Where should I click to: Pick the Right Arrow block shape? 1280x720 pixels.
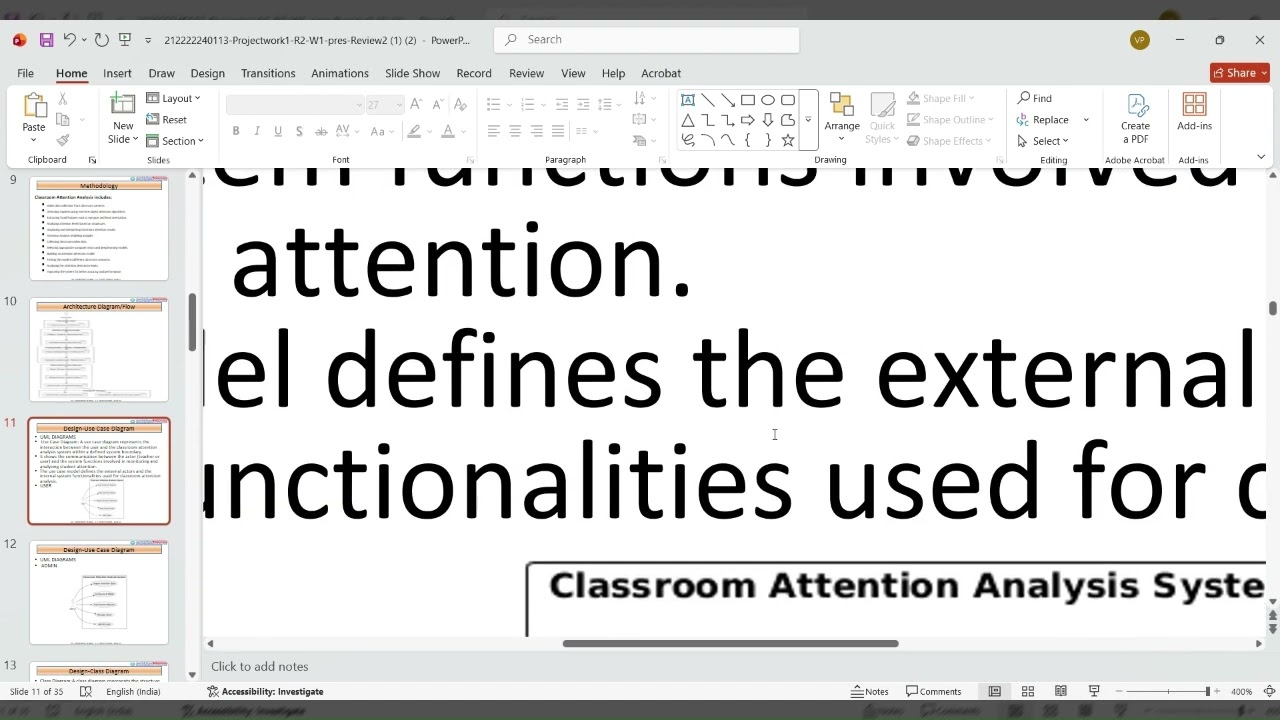coord(748,120)
